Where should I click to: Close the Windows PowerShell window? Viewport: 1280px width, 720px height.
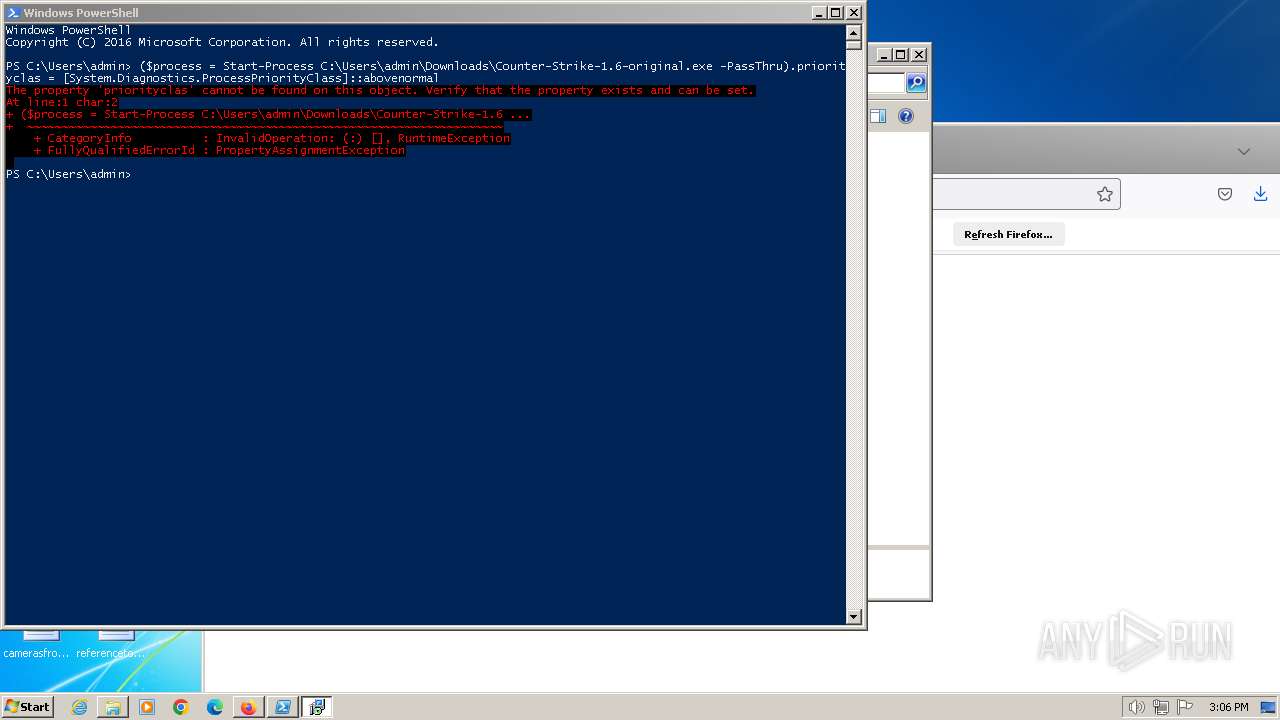tap(854, 13)
